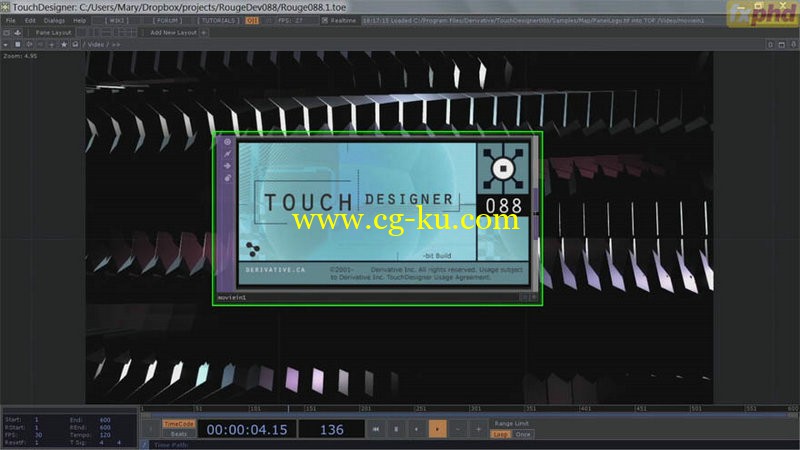Click the second side icon on movieIn1 node
Viewport: 800px width, 450px height.
(x=228, y=154)
